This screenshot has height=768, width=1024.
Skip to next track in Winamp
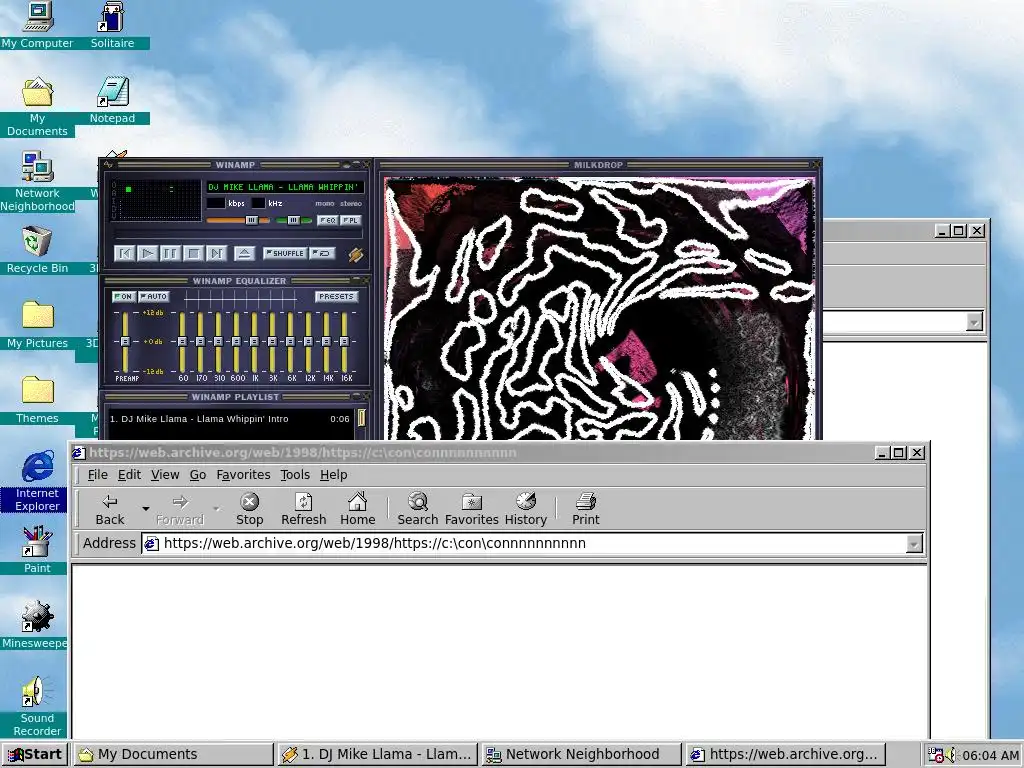[216, 253]
